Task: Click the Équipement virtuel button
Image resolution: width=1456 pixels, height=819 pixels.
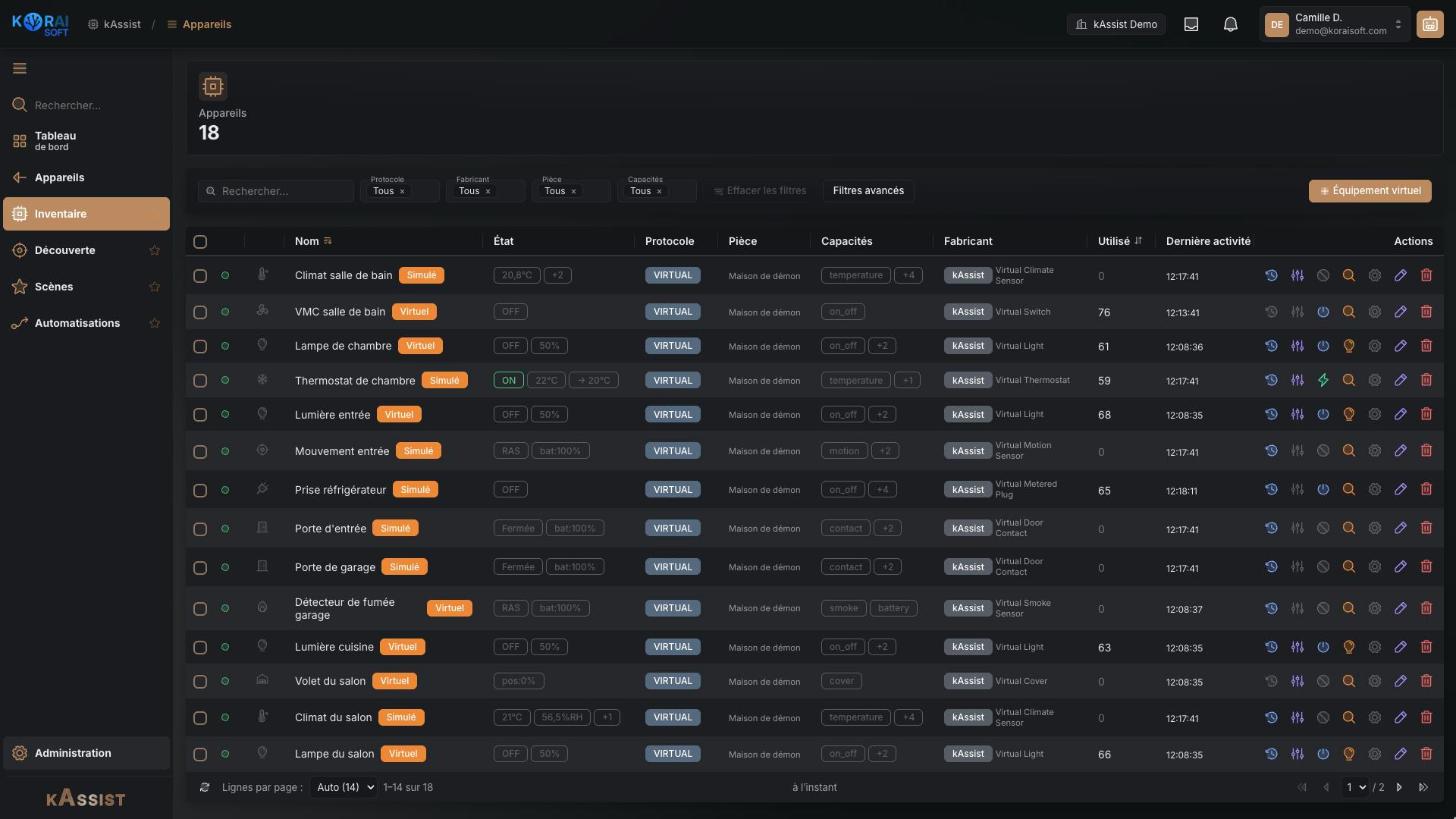Action: tap(1370, 190)
